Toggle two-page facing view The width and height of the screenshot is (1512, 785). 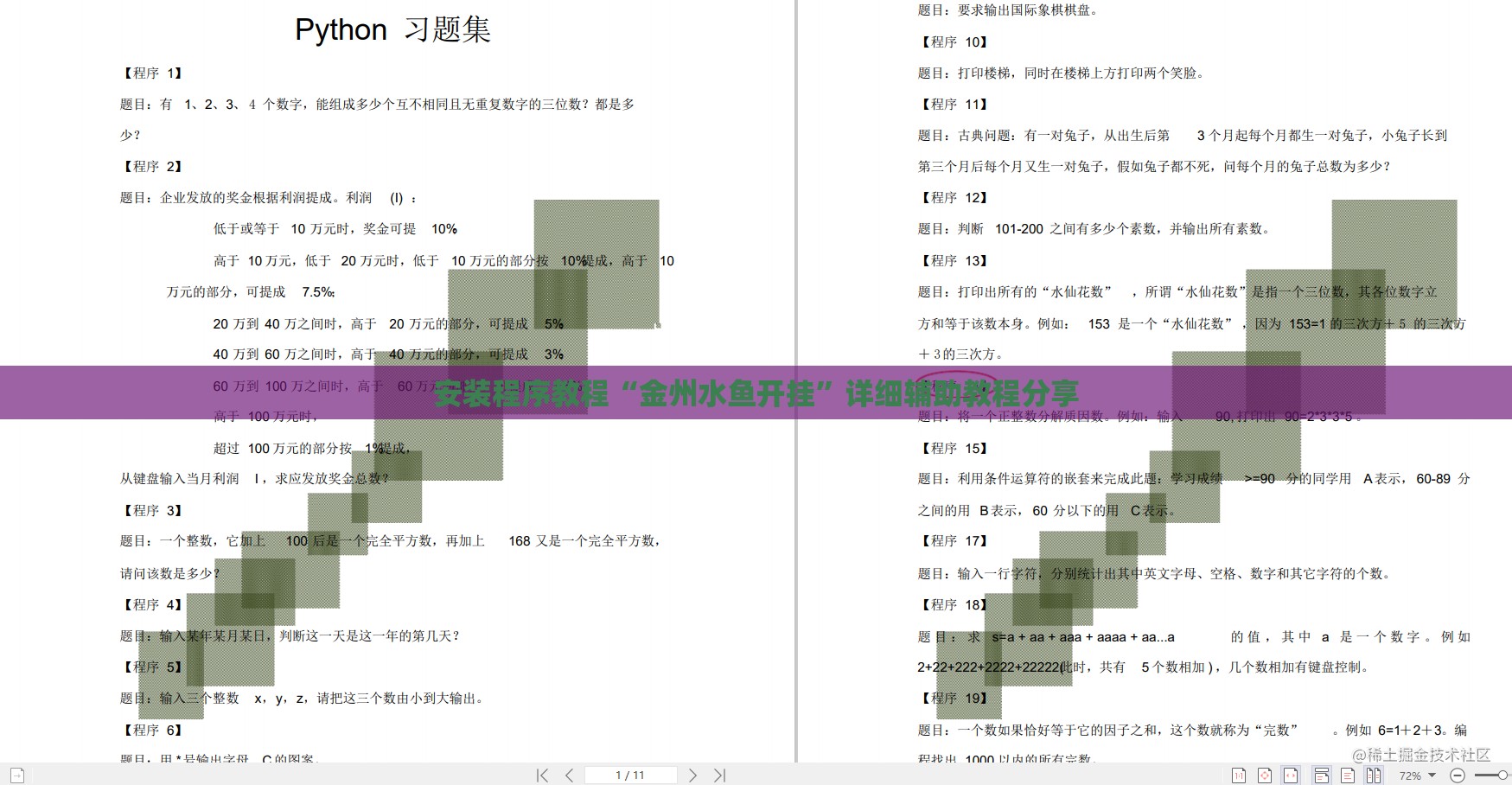[1374, 775]
